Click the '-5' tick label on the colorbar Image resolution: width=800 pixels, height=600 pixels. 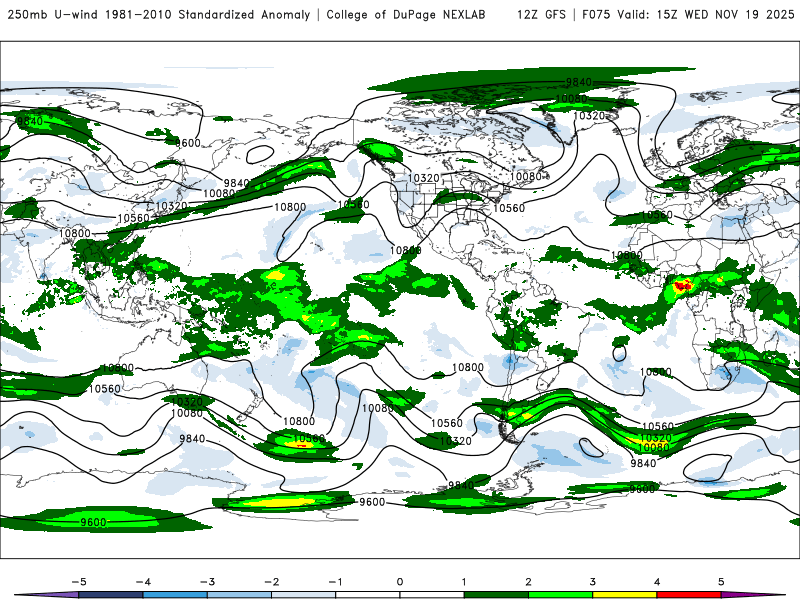79,582
